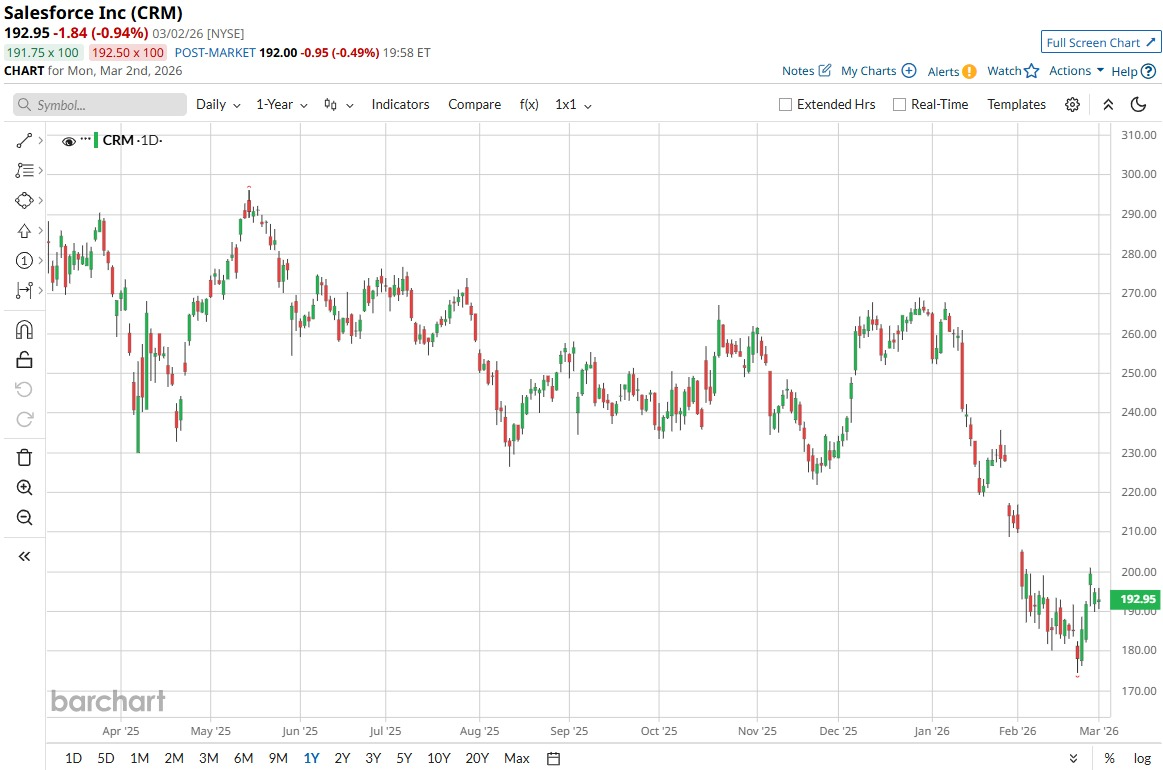The height and width of the screenshot is (770, 1163).
Task: Open Alerts for CRM
Action: point(952,71)
